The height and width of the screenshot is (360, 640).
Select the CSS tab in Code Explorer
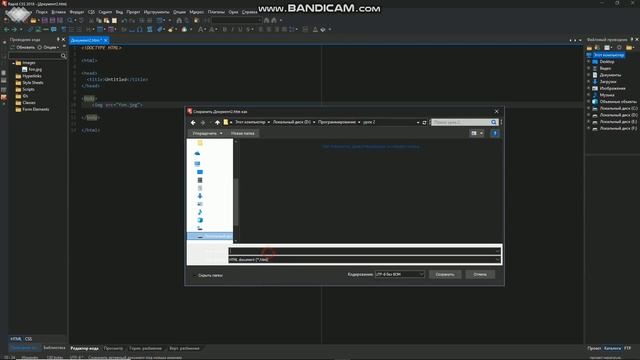point(28,339)
